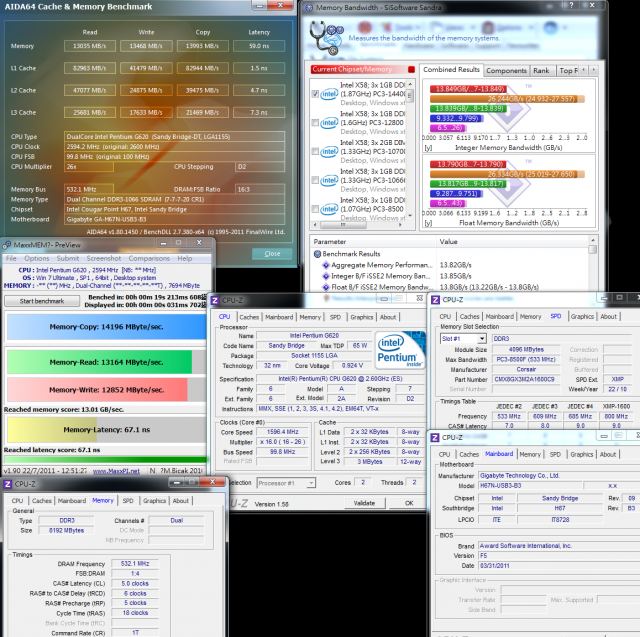Click Intel logo of the PC3-12800 entry

coord(329,123)
